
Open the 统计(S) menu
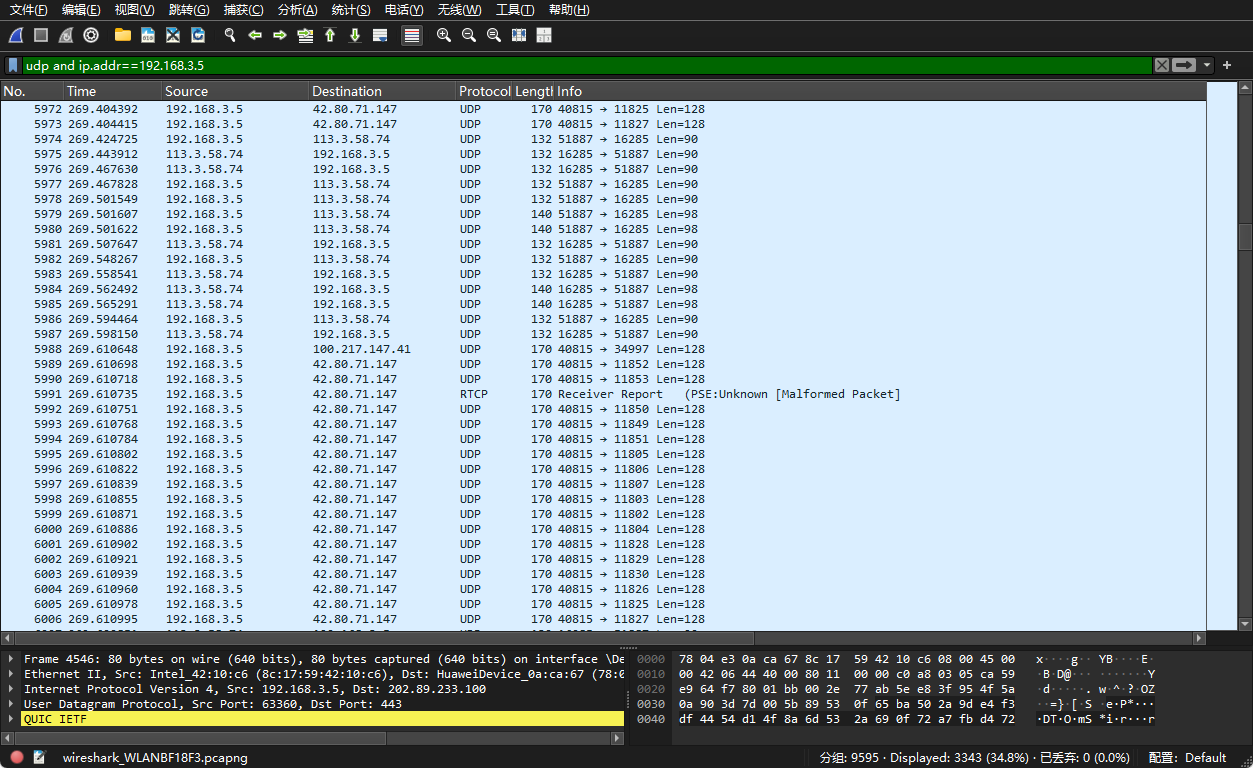tap(350, 10)
